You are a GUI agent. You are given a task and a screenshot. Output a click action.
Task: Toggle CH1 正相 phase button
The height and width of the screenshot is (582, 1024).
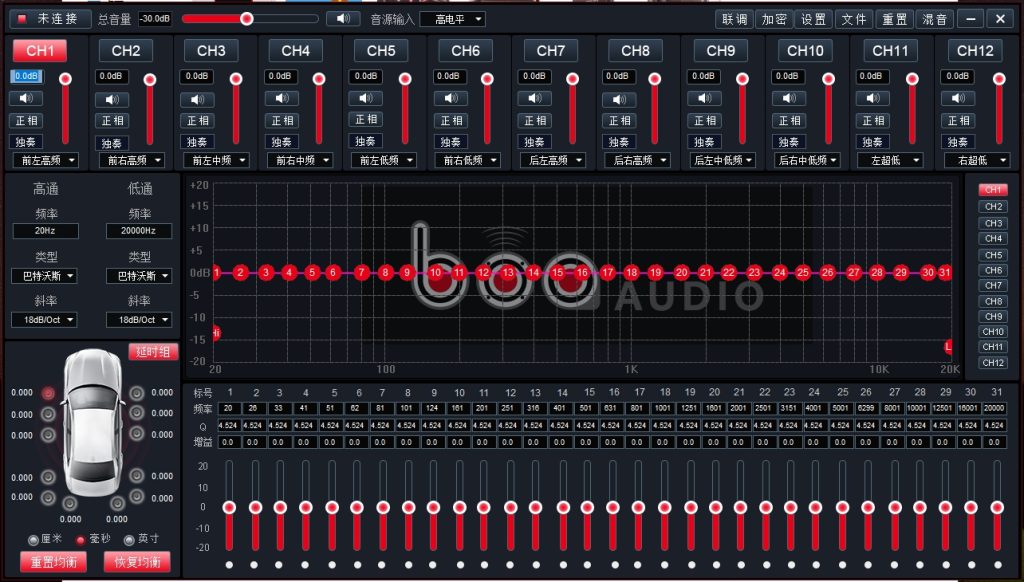click(x=26, y=121)
